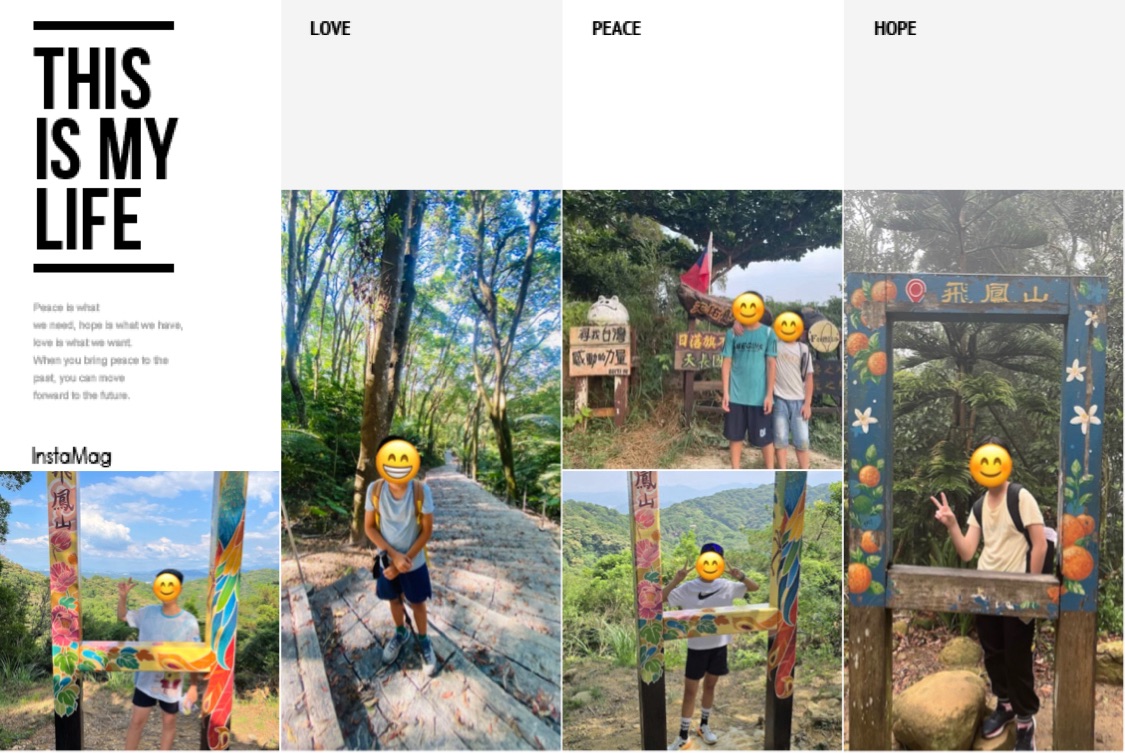Select the frog statue atop the wooden sign

coord(608,311)
